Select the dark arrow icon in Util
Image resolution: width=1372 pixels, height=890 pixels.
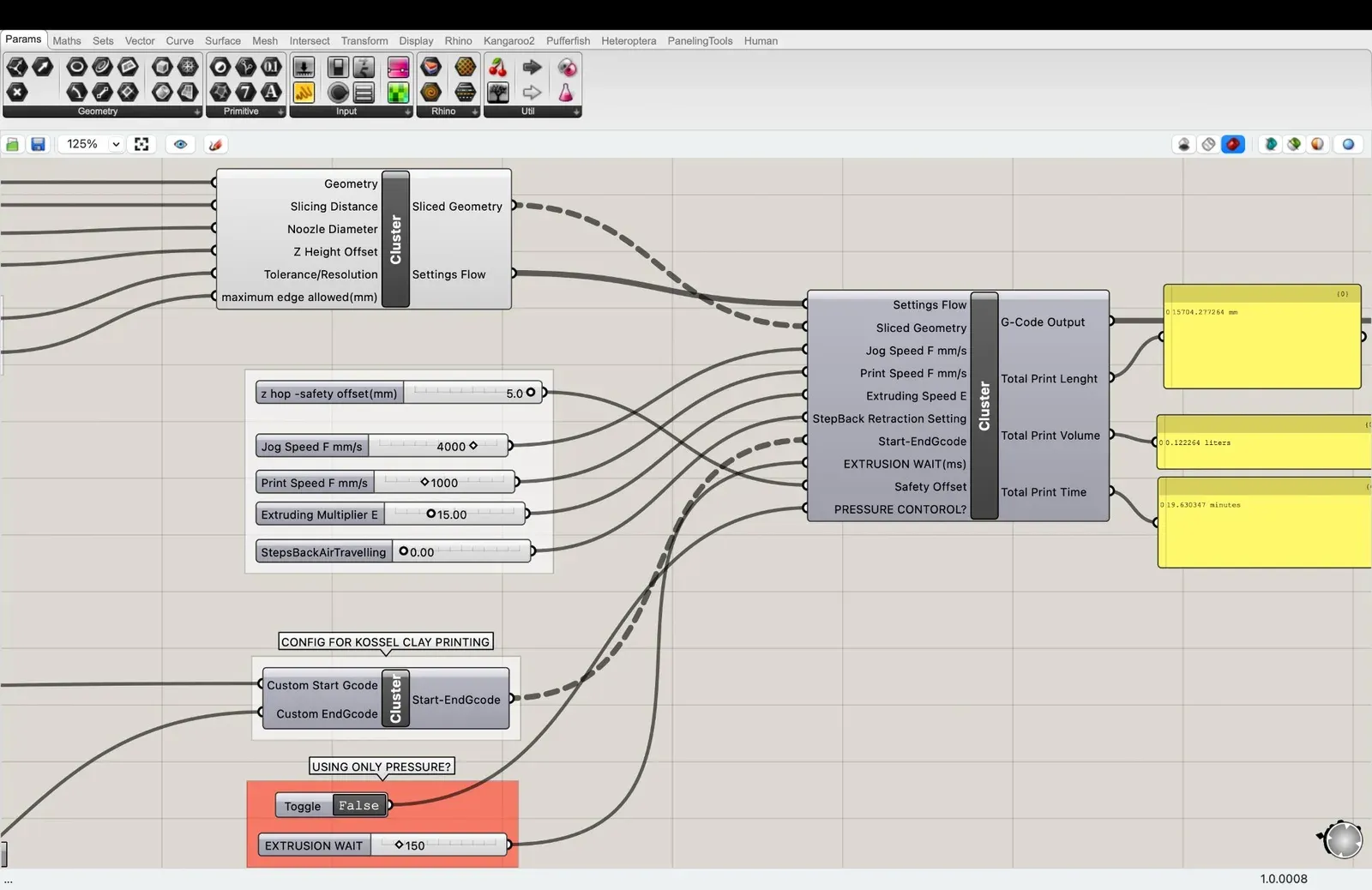tap(533, 67)
